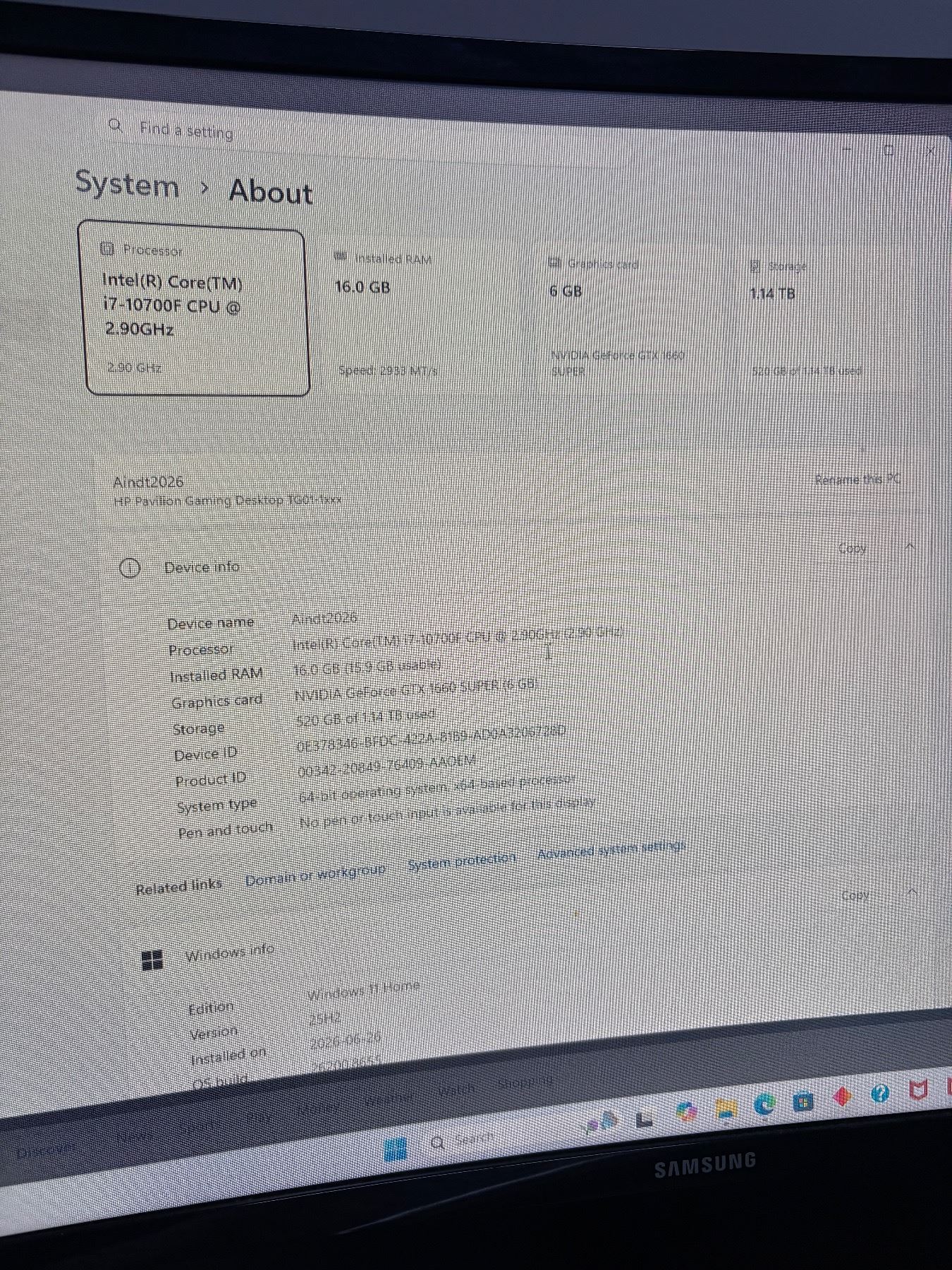The height and width of the screenshot is (1270, 952).
Task: Click the Device name value Aindt2026
Action: point(324,618)
